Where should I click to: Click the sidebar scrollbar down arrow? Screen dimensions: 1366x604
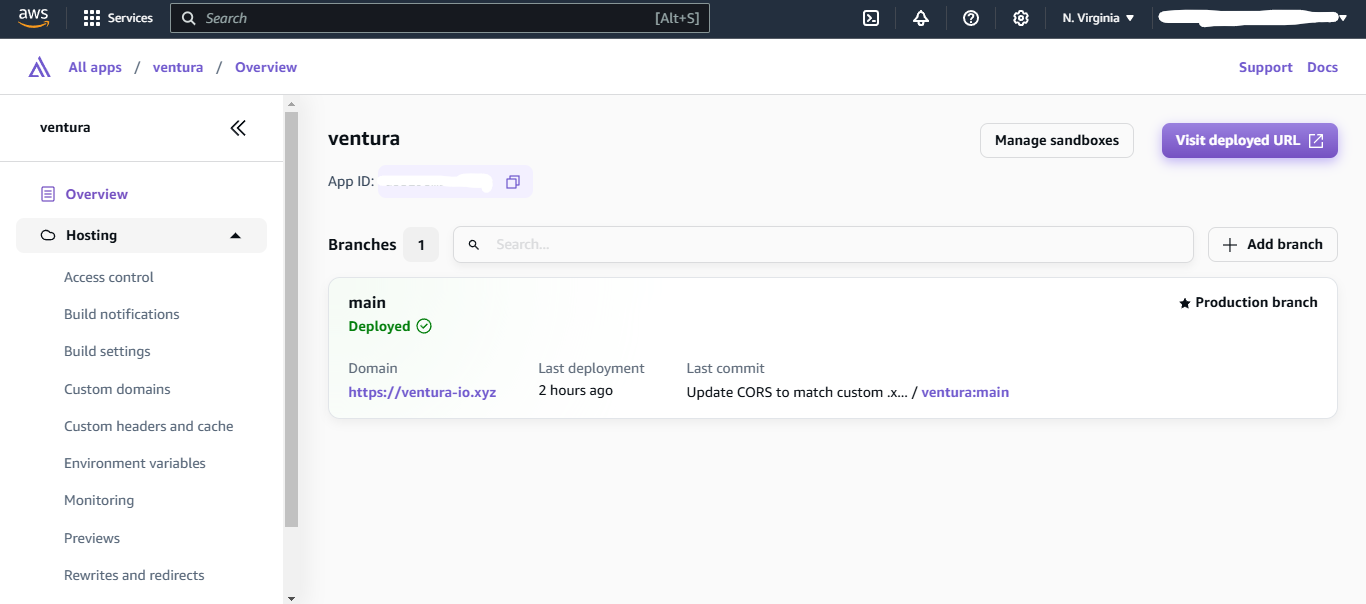pos(291,598)
